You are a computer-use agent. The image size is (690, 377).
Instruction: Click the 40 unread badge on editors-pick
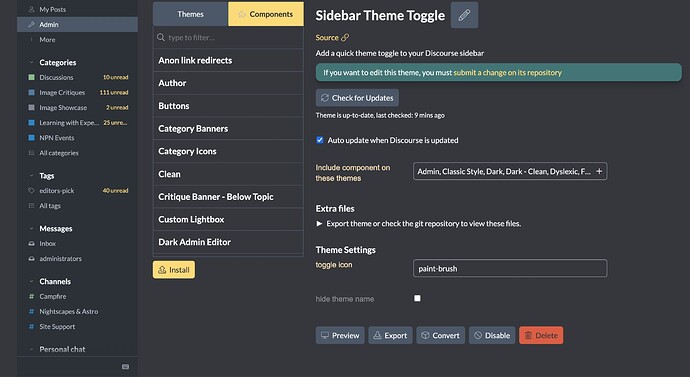pyautogui.click(x=115, y=190)
